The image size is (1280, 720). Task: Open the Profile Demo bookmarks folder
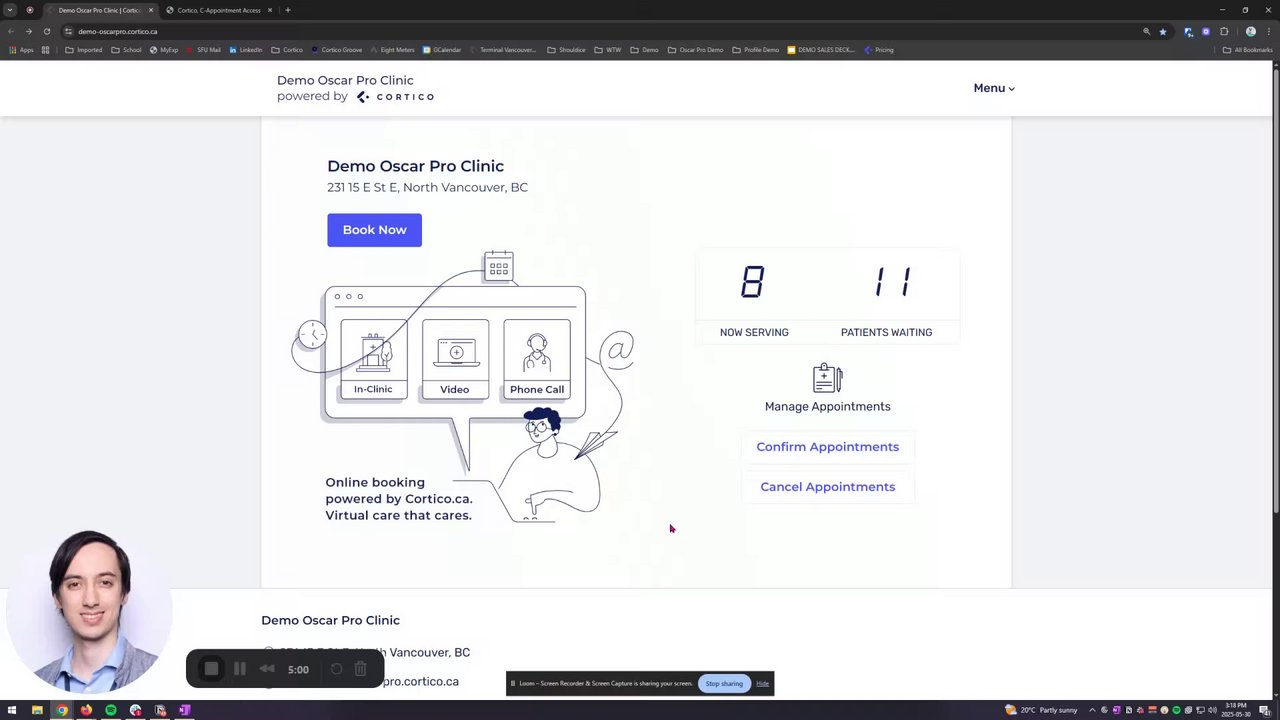click(x=756, y=50)
